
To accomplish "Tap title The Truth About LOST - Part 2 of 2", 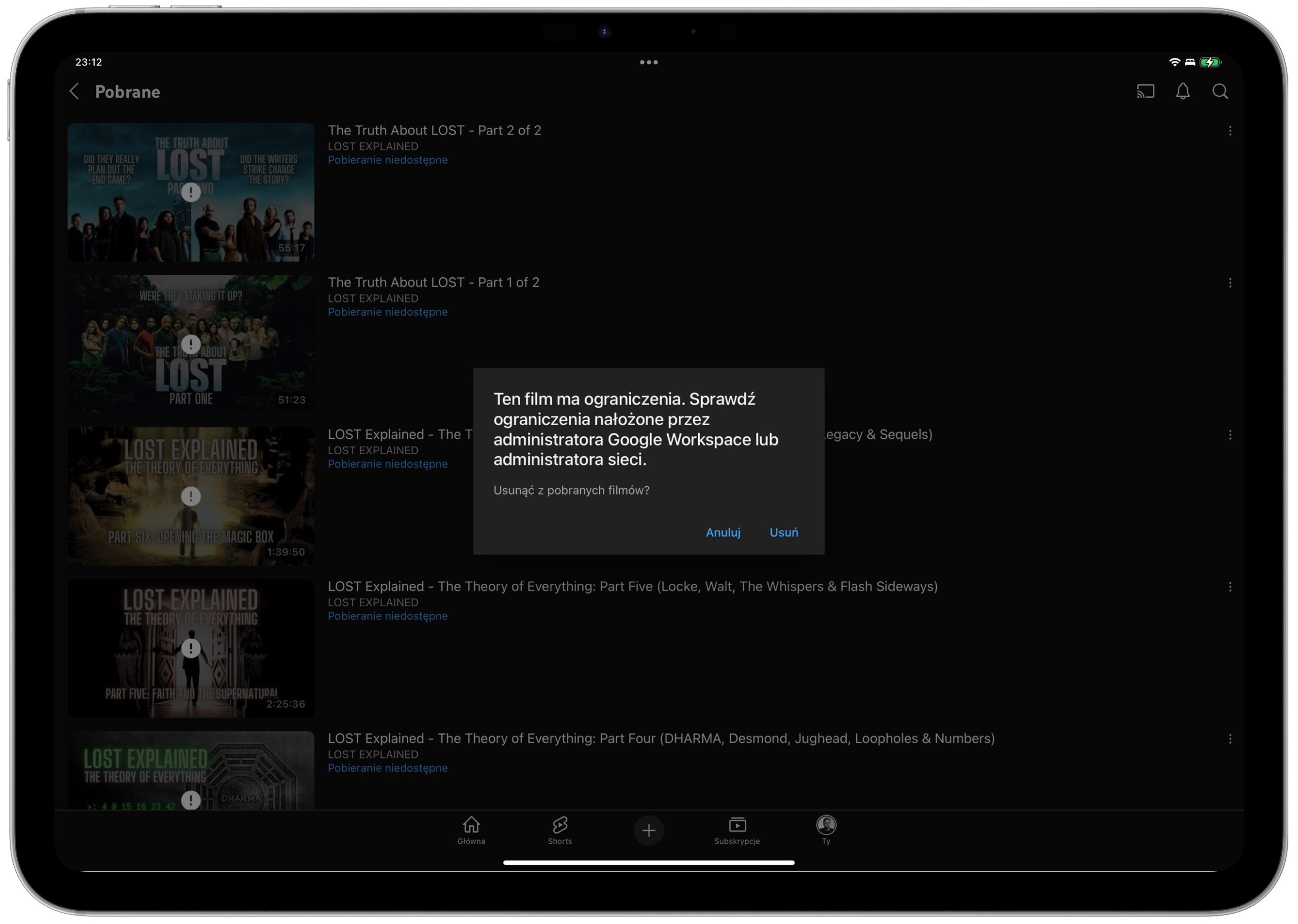I will coord(434,130).
